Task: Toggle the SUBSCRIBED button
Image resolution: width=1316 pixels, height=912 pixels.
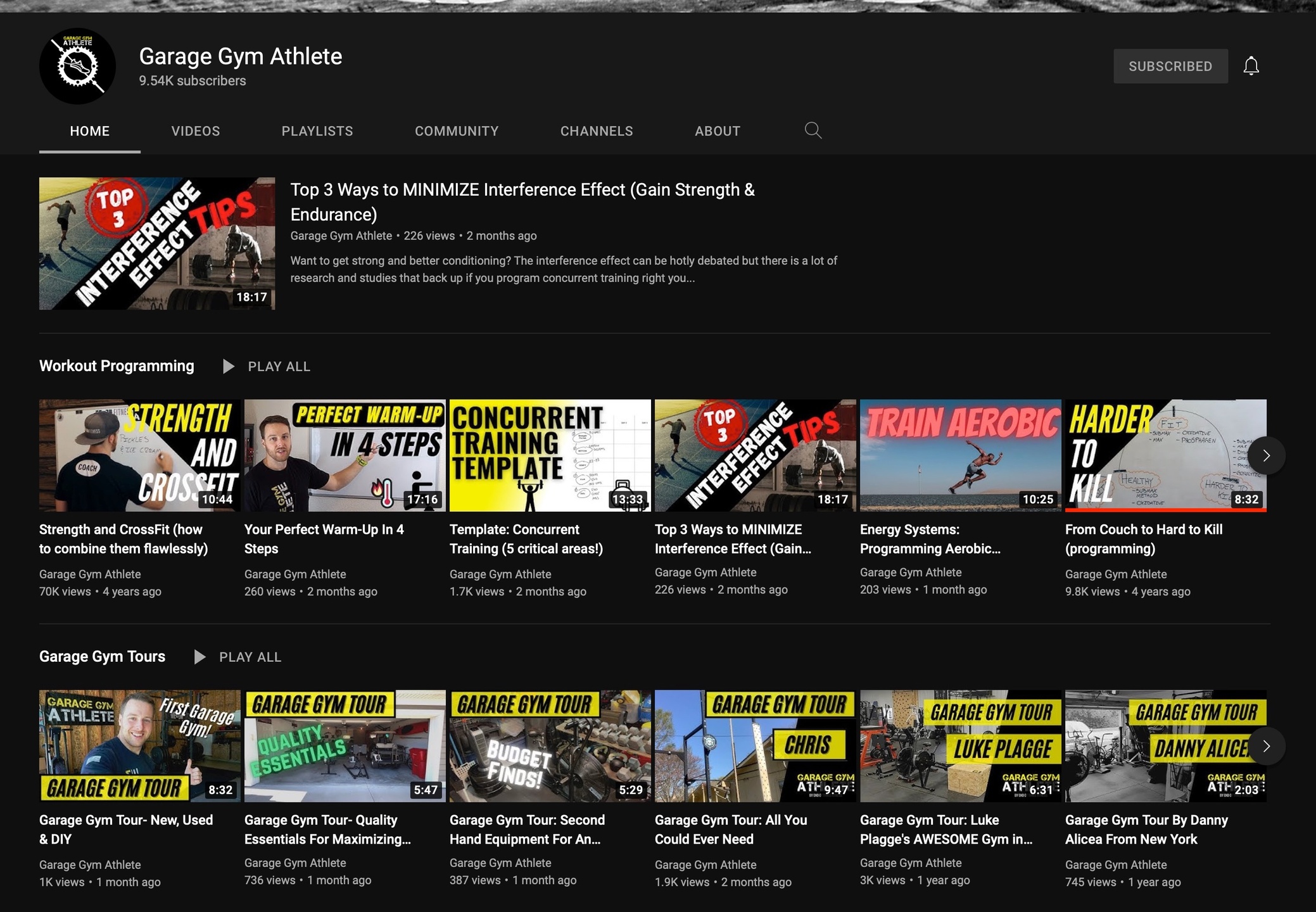Action: click(1170, 66)
